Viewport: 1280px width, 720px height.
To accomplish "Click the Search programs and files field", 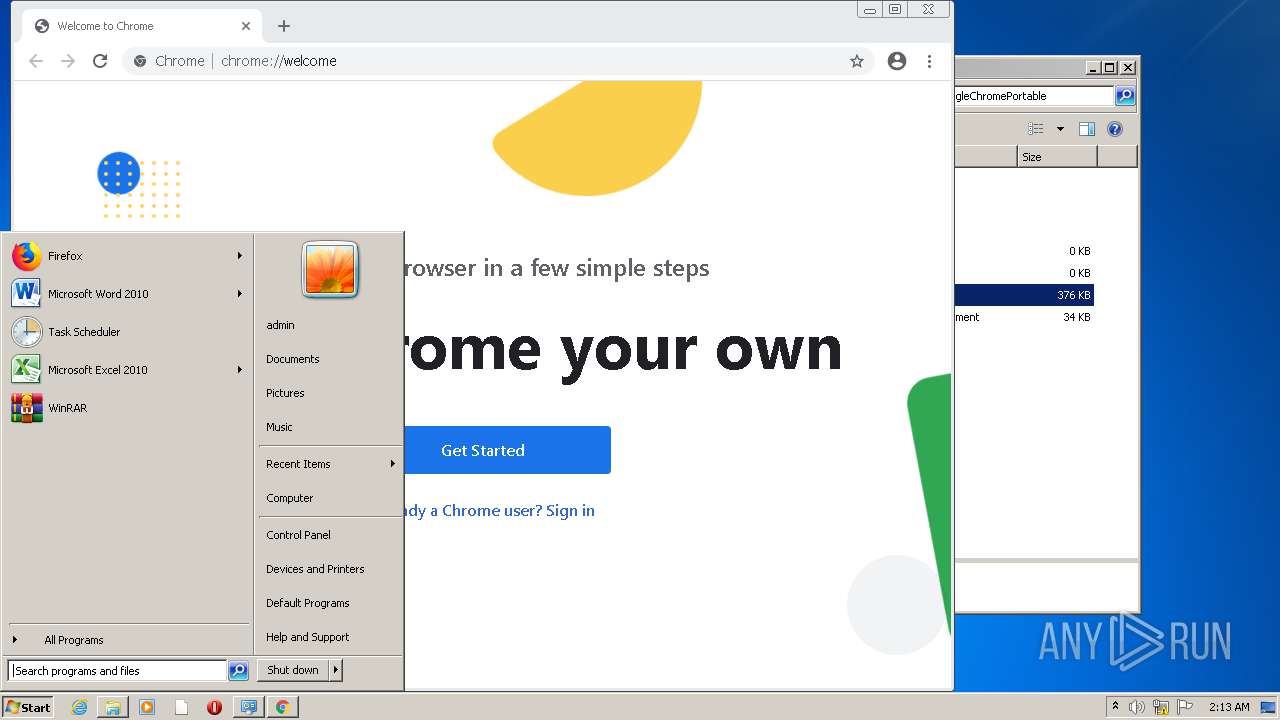I will [118, 671].
